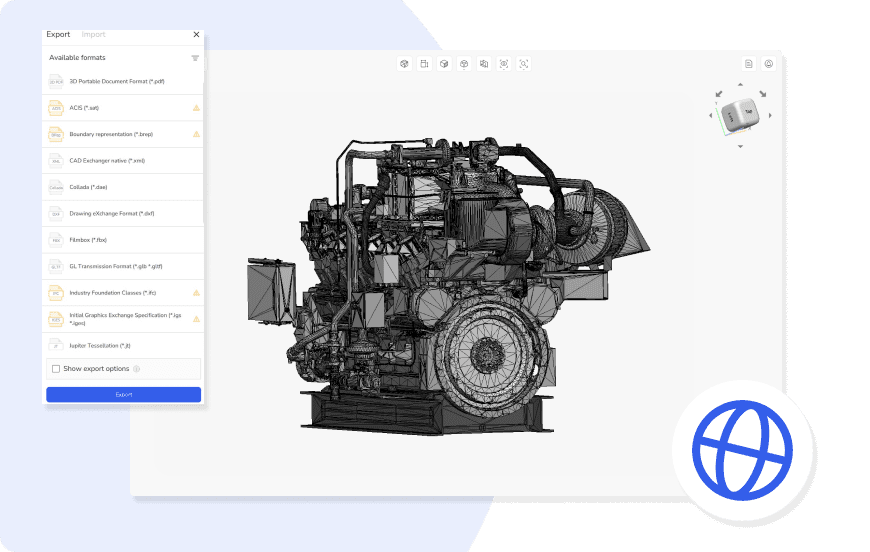Screen dimensions: 870x552
Task: Choose Industry Foundation Classes (*.ifc)
Action: point(123,293)
